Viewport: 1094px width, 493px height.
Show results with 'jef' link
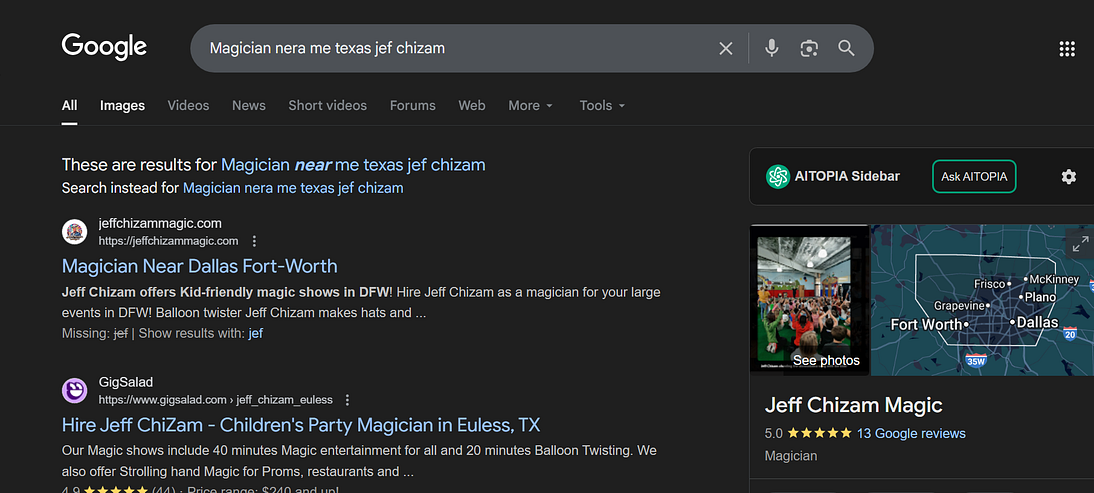coord(255,333)
